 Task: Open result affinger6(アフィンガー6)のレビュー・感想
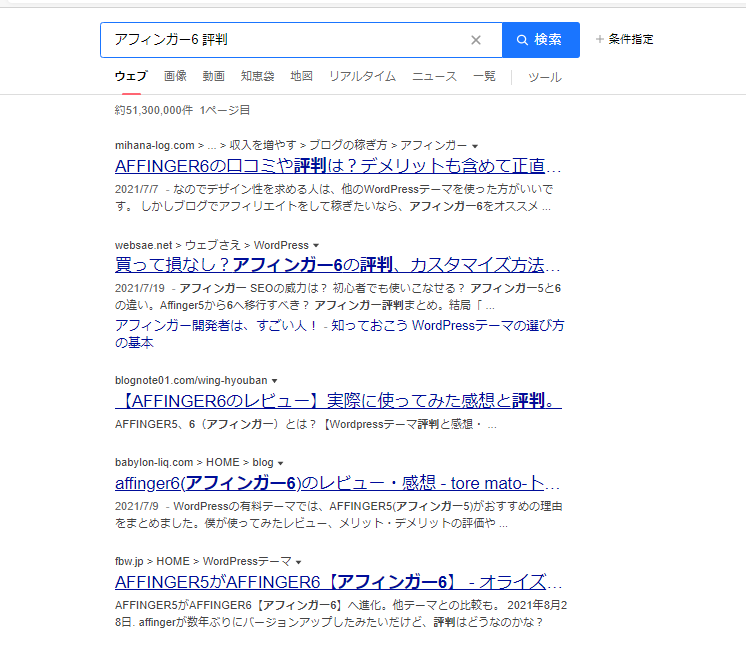point(337,483)
